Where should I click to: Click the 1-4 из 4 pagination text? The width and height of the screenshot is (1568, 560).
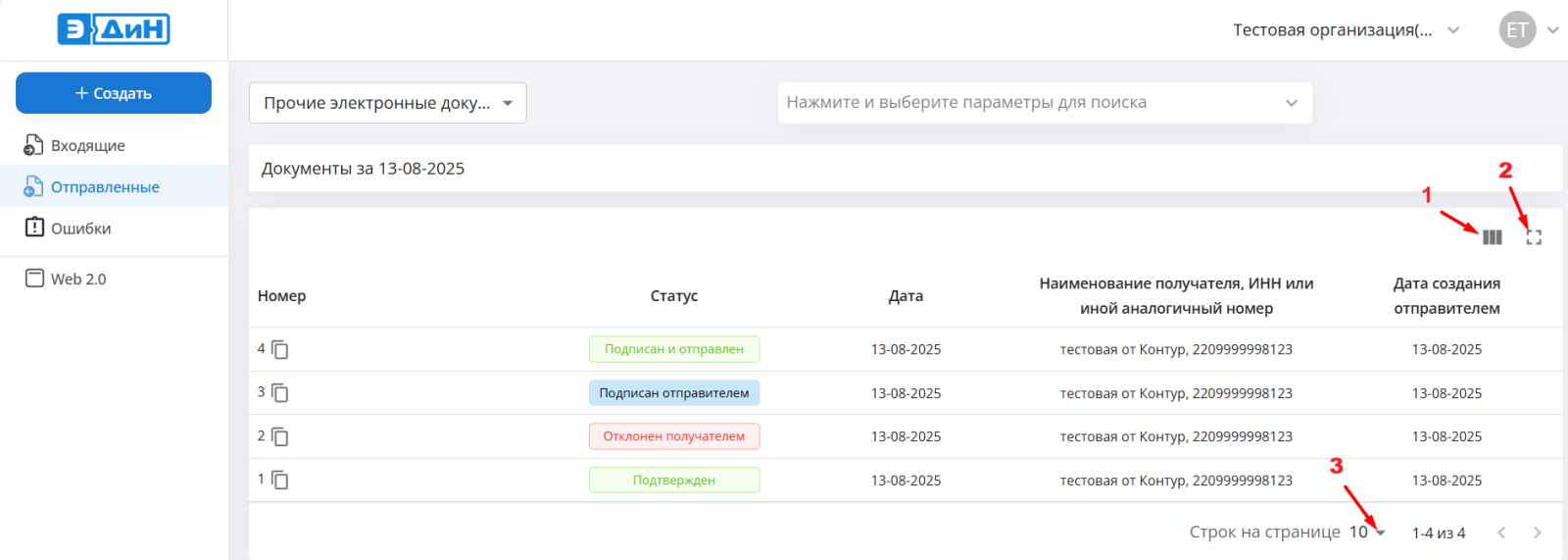tap(1439, 533)
